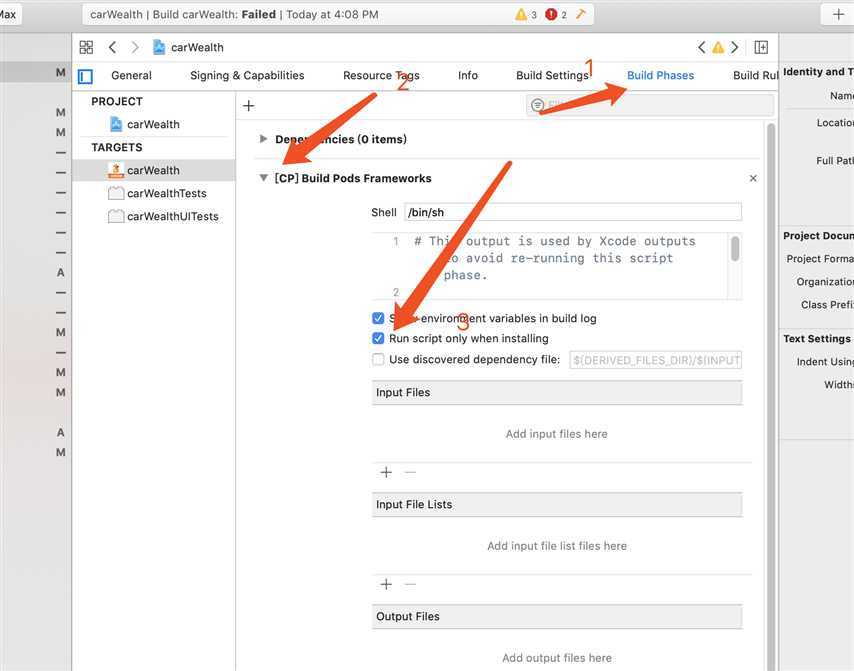Image resolution: width=854 pixels, height=671 pixels.
Task: Open the Build Settings tab
Action: pos(552,76)
